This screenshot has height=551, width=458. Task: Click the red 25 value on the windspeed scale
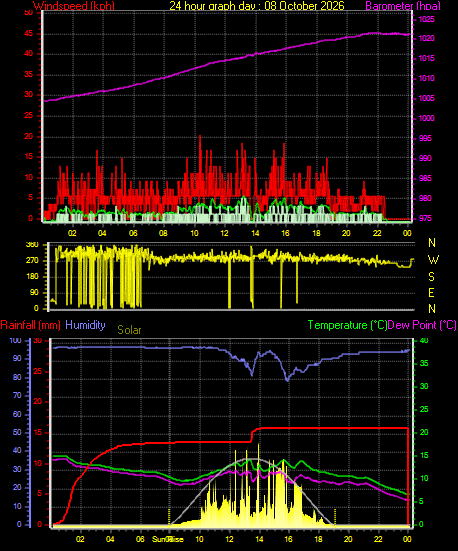coord(28,116)
